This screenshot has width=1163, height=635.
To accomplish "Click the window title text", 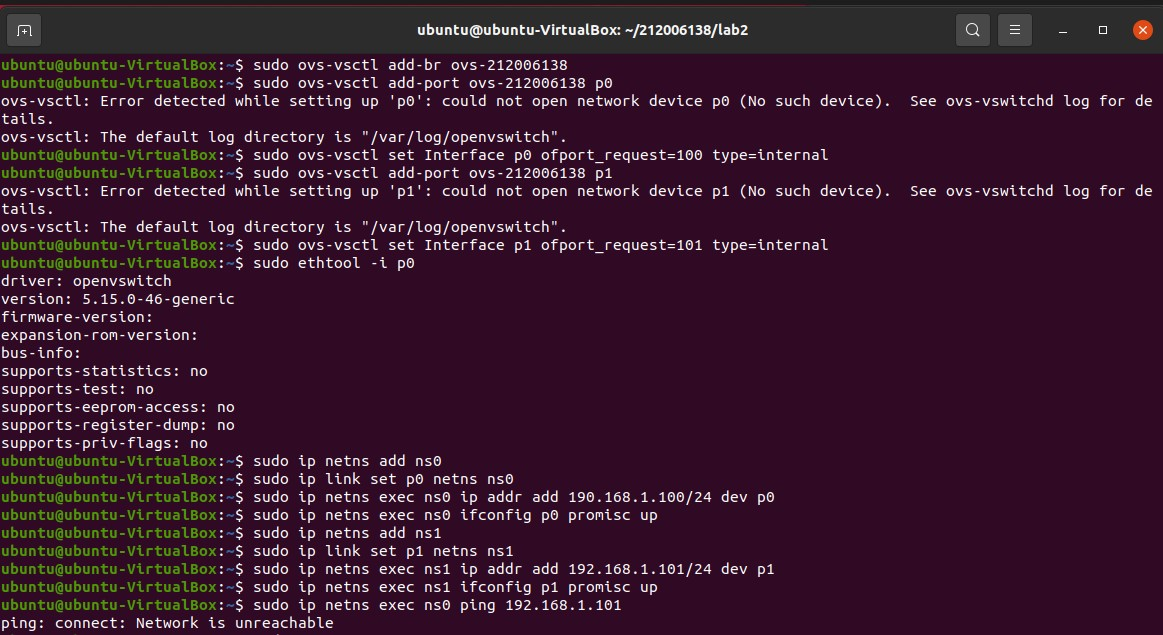I will 582,30.
